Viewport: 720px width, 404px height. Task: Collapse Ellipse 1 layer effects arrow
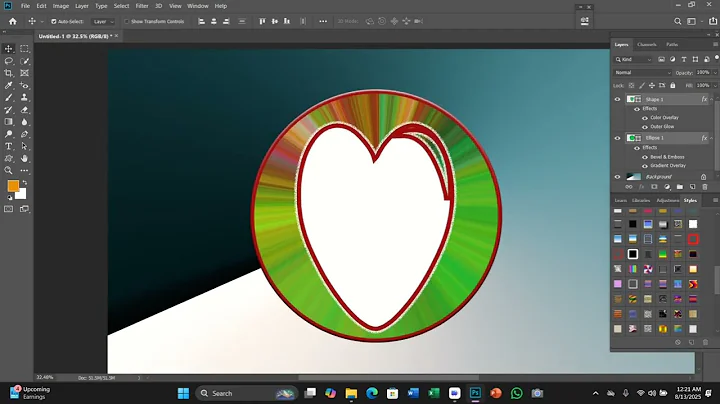tap(712, 138)
